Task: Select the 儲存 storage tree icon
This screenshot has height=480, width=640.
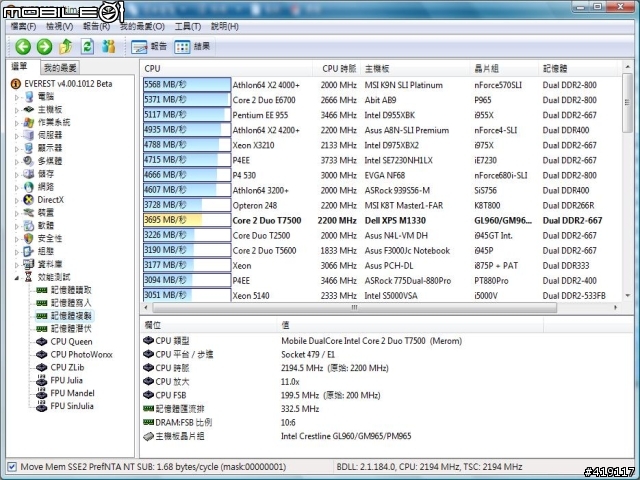Action: (x=29, y=174)
